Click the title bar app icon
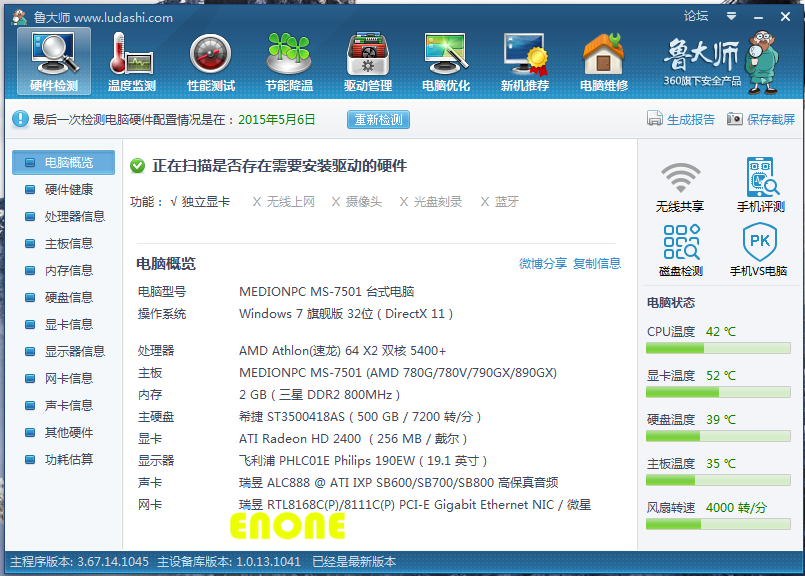 [20, 17]
